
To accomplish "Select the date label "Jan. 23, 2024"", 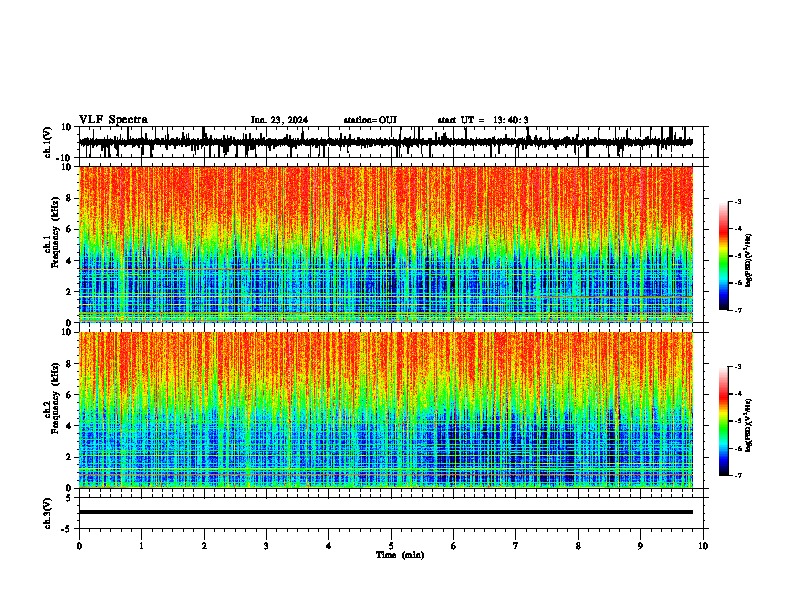I will point(279,120).
